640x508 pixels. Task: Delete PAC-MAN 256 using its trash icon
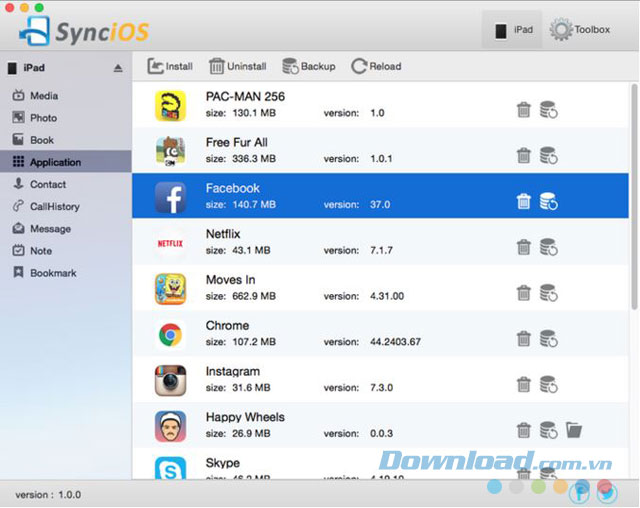tap(524, 110)
